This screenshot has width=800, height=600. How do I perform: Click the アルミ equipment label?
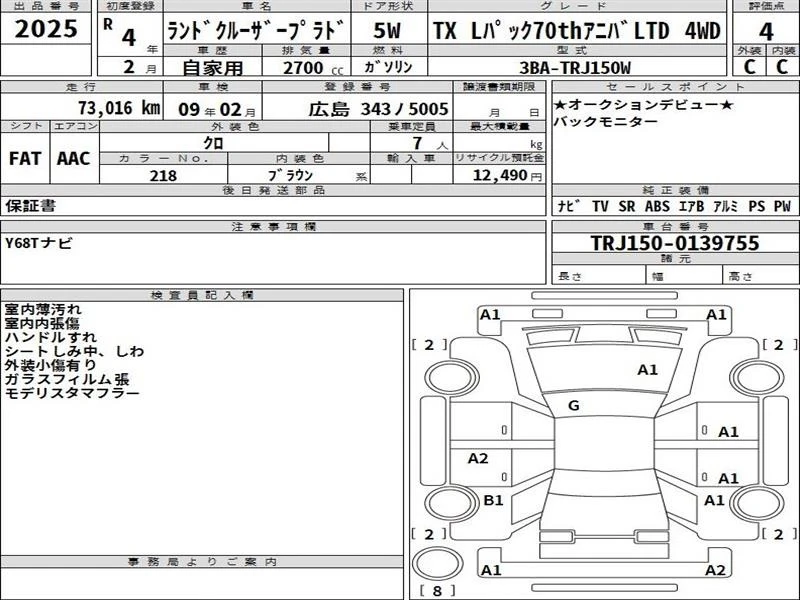[x=726, y=206]
